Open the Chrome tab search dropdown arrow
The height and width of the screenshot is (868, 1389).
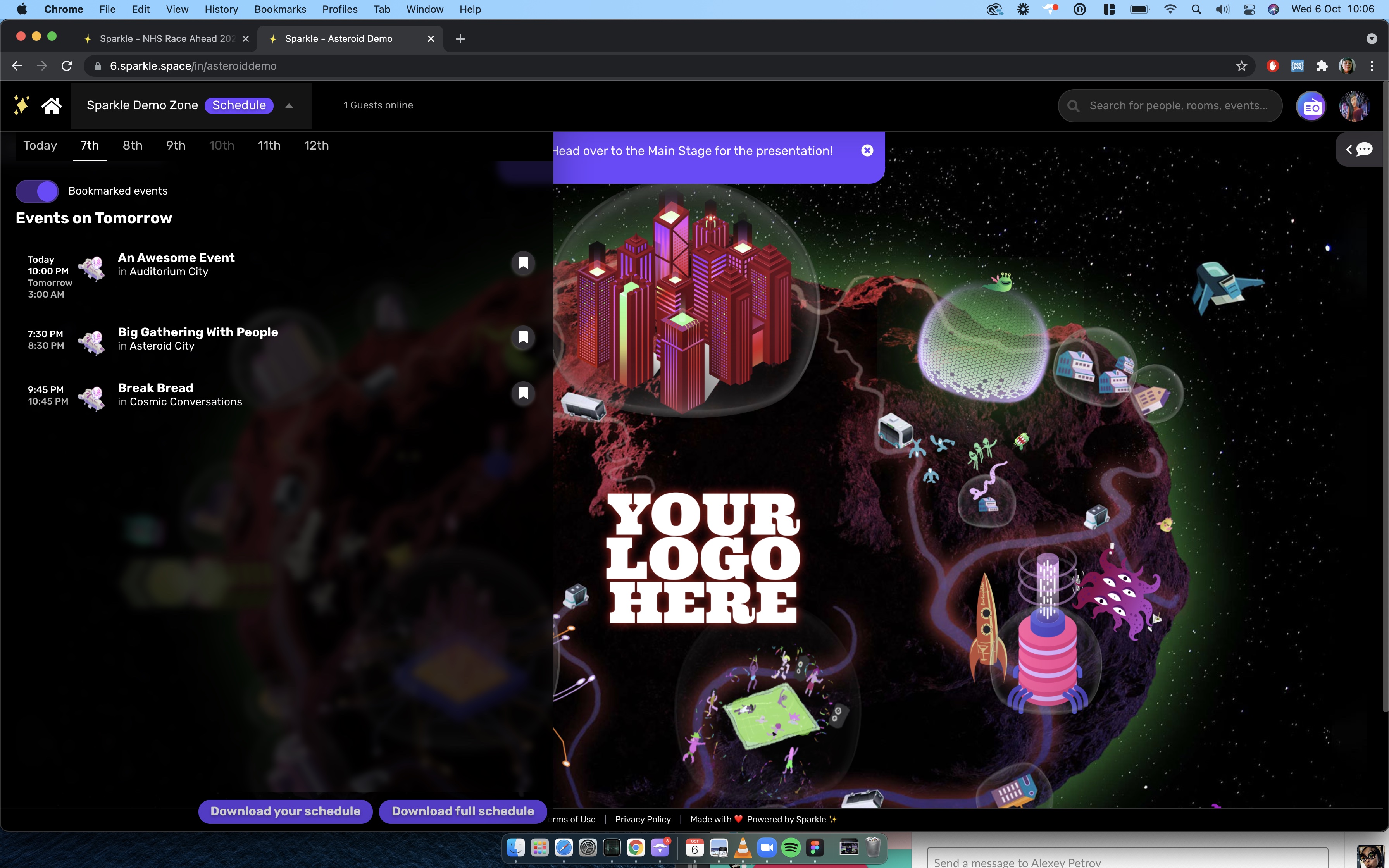tap(1371, 38)
